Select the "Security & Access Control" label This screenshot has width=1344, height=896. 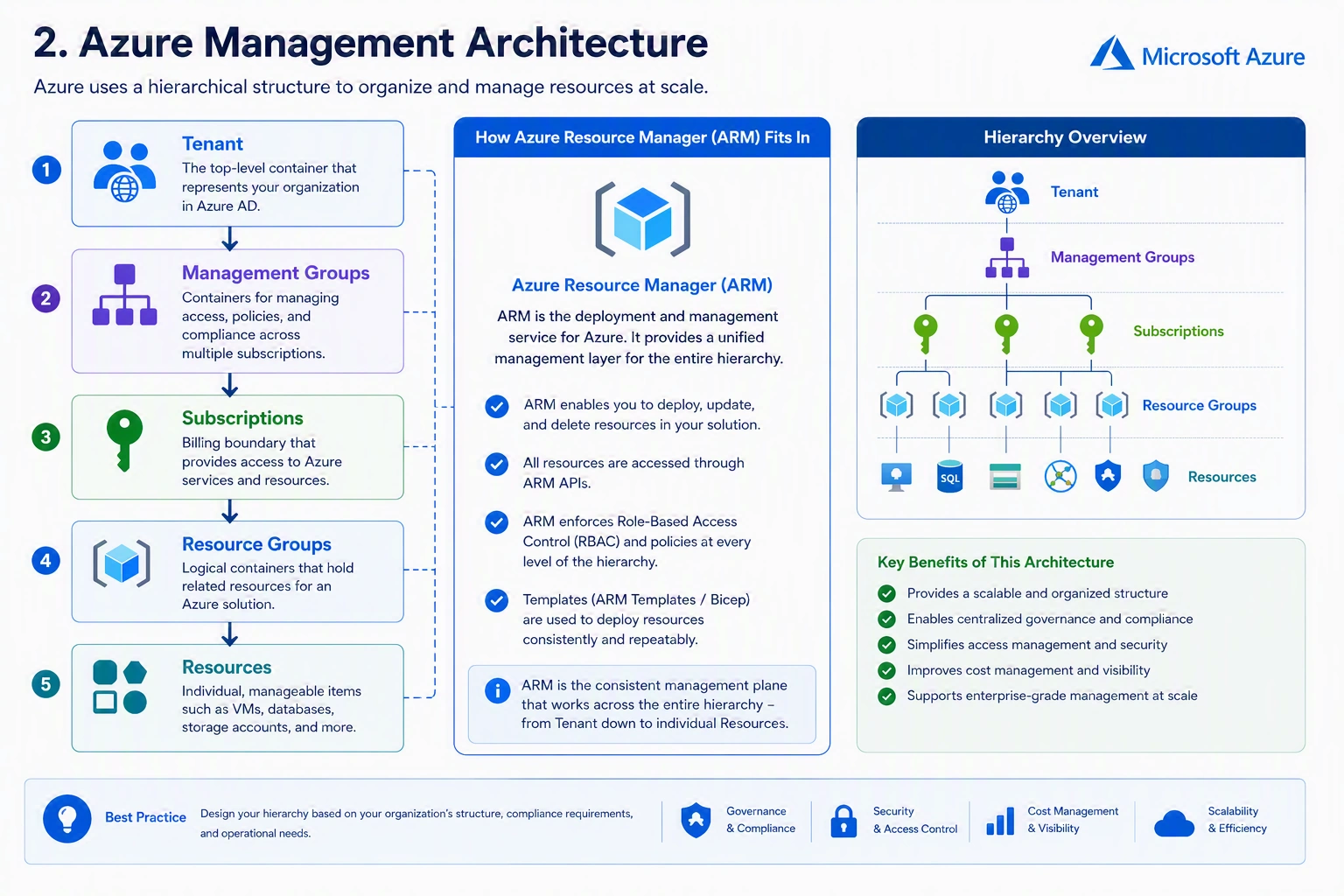(915, 820)
